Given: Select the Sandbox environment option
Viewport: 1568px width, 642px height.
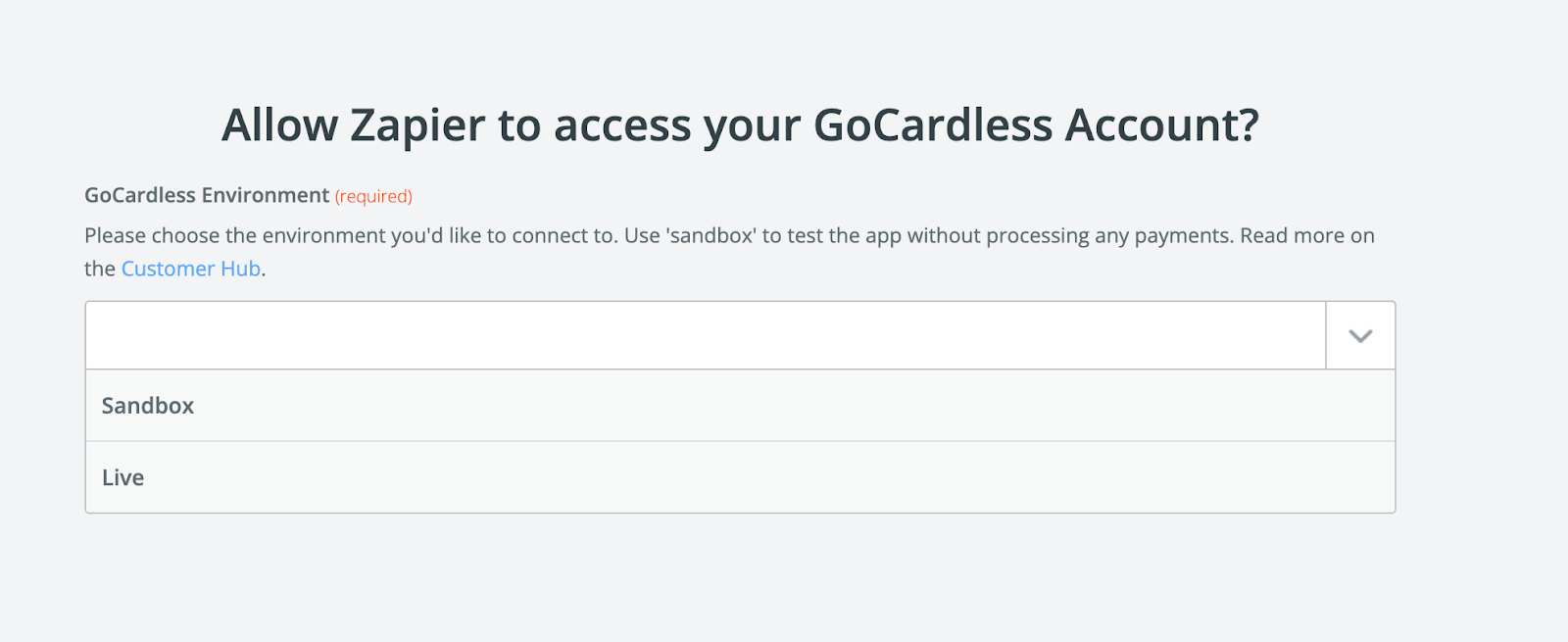Looking at the screenshot, I should (148, 406).
